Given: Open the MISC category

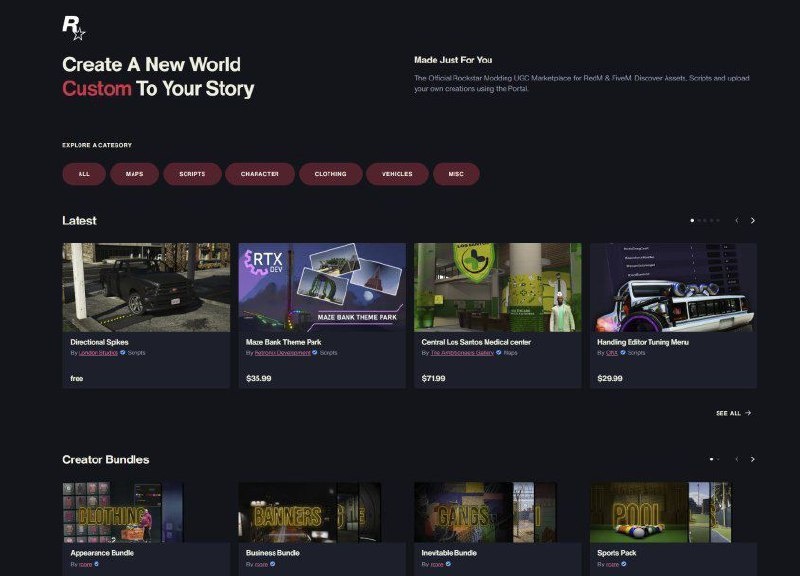Looking at the screenshot, I should click(x=456, y=174).
